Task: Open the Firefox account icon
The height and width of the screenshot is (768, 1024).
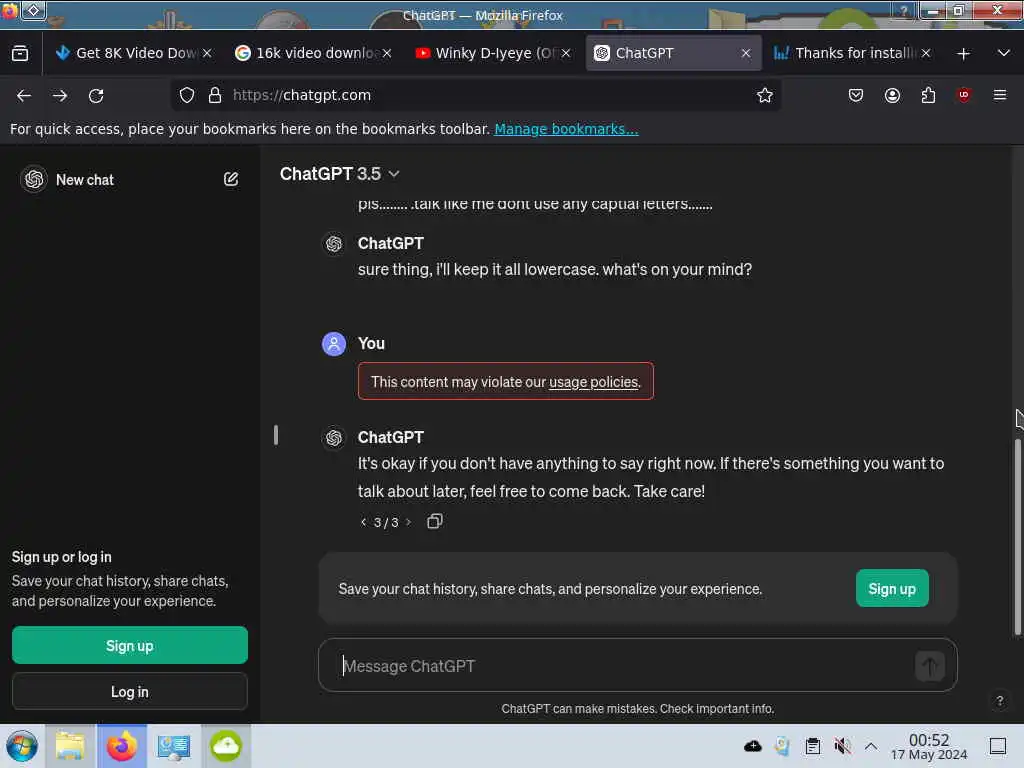Action: point(892,95)
